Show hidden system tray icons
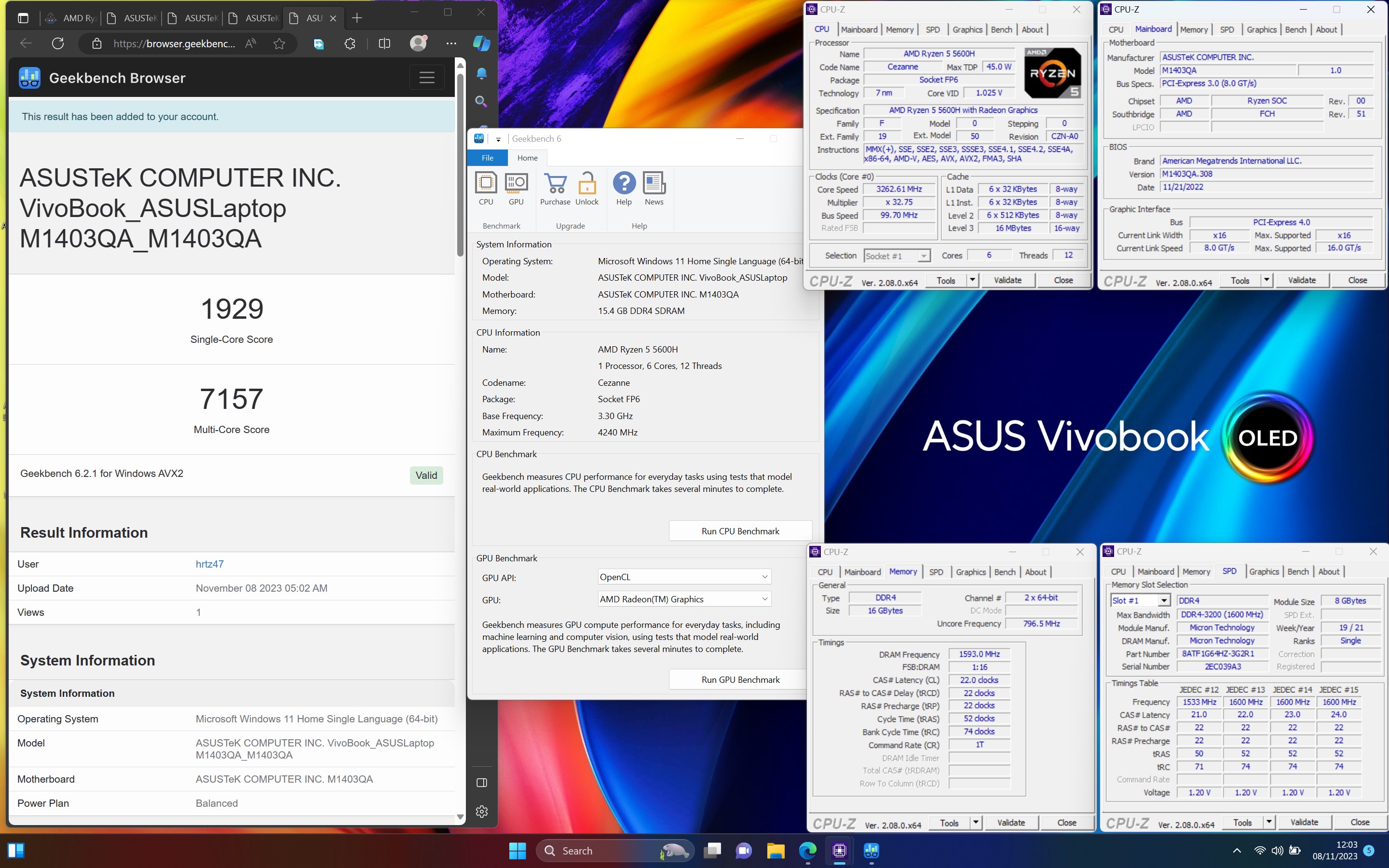Image resolution: width=1389 pixels, height=868 pixels. pyautogui.click(x=1237, y=851)
